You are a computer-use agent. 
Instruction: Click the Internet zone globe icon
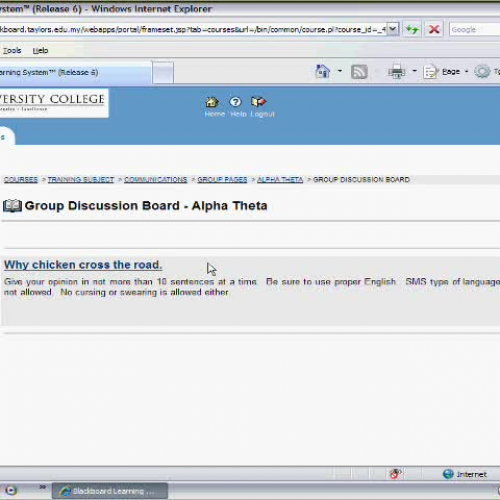[x=448, y=474]
